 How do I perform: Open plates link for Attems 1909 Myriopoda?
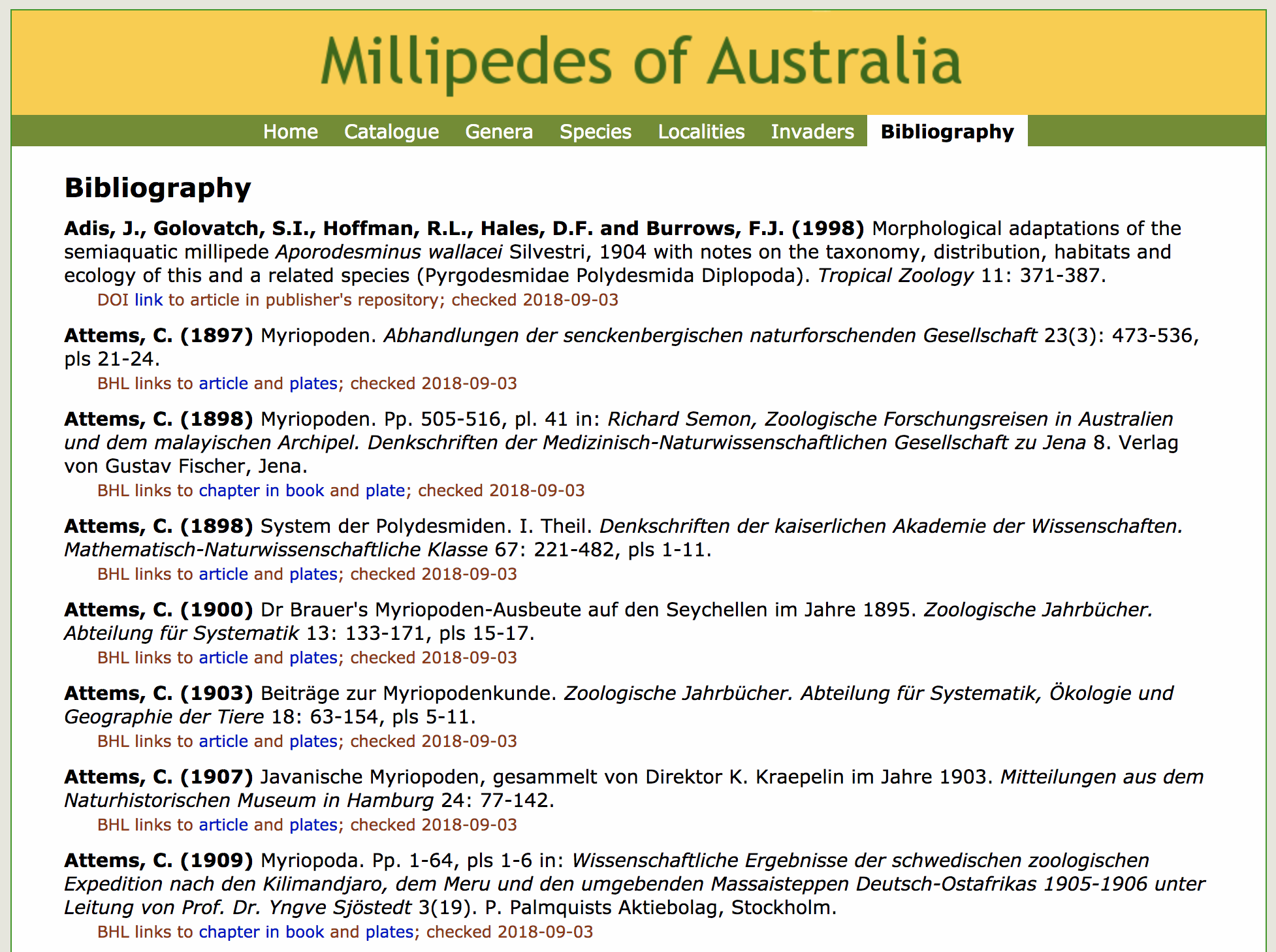pos(389,932)
